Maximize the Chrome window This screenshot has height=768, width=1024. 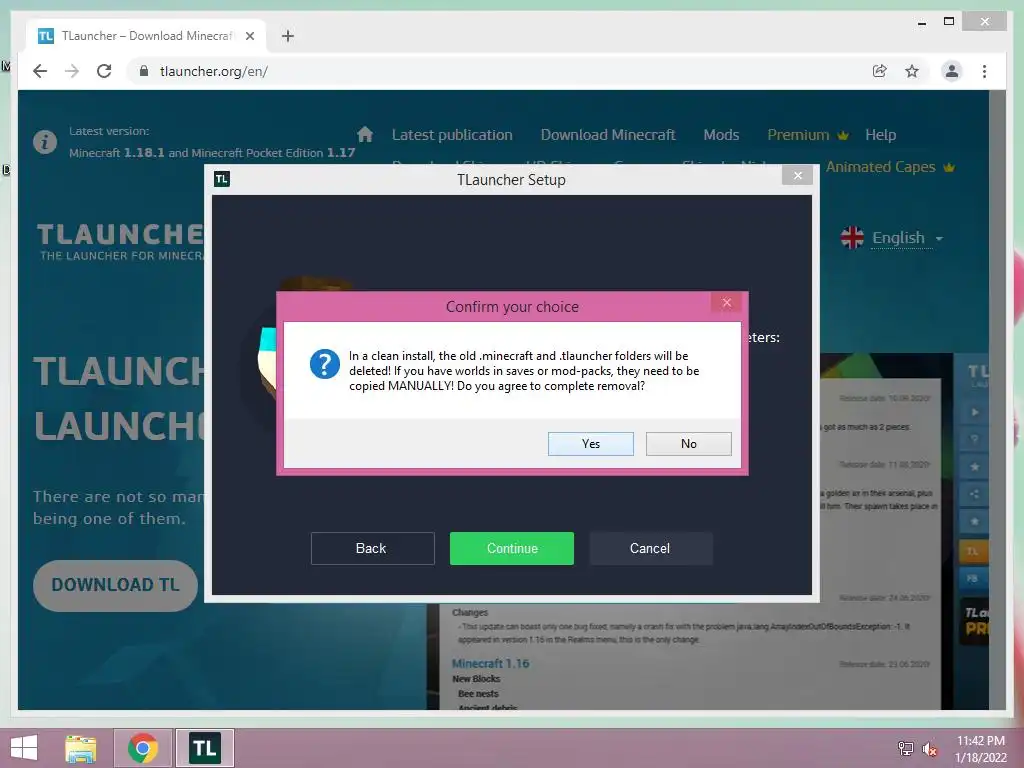coord(949,22)
